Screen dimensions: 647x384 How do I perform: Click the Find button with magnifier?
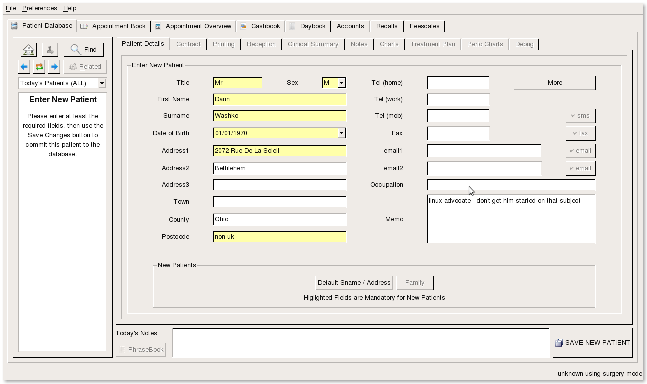(84, 49)
